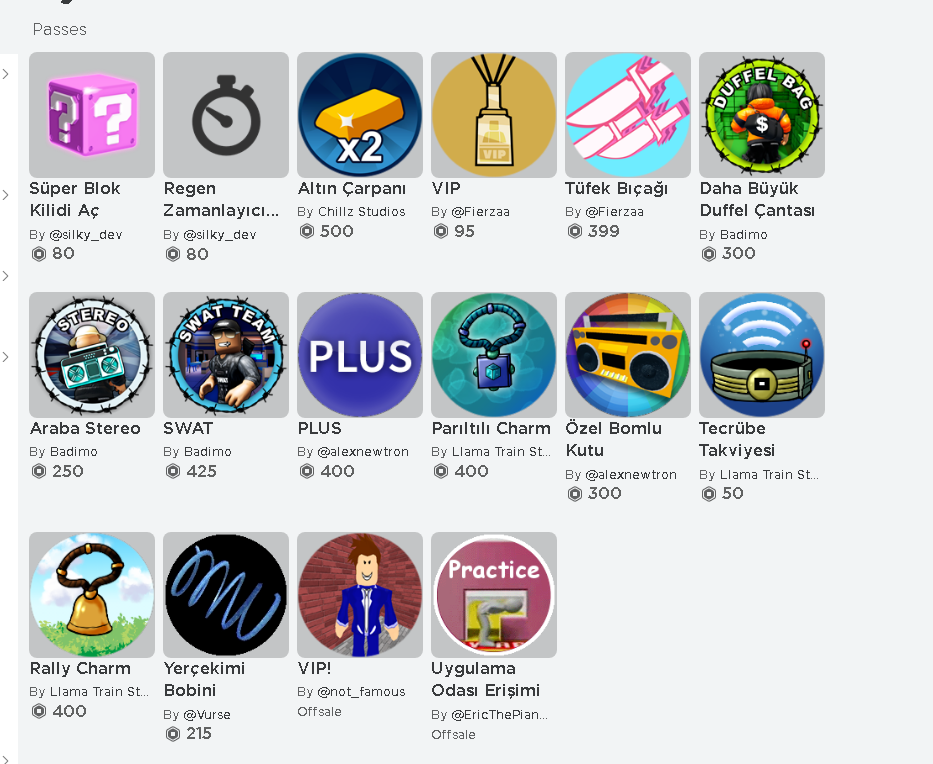Select the SWAT Team pass icon

point(226,355)
